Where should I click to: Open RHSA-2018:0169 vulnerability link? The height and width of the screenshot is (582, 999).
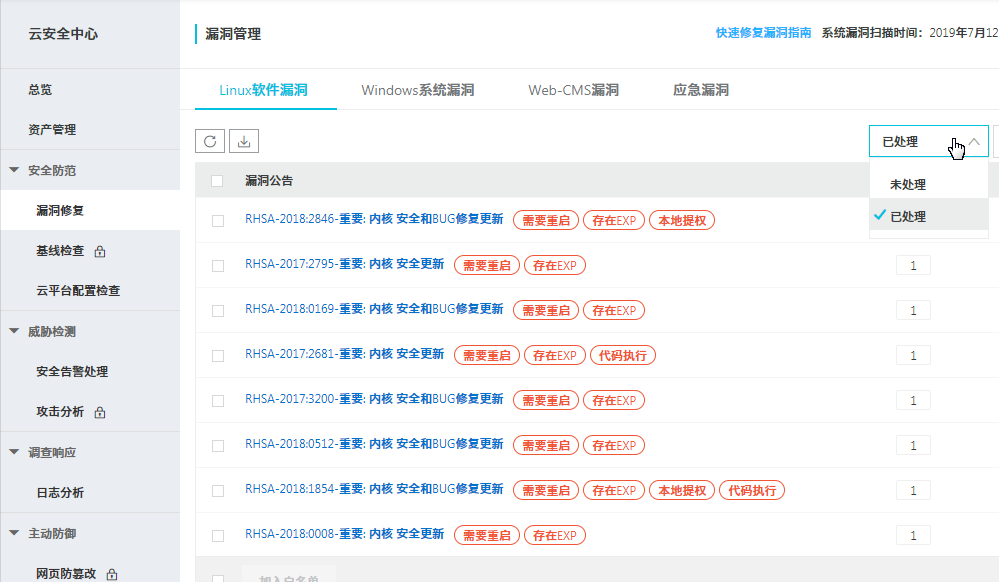pos(374,309)
